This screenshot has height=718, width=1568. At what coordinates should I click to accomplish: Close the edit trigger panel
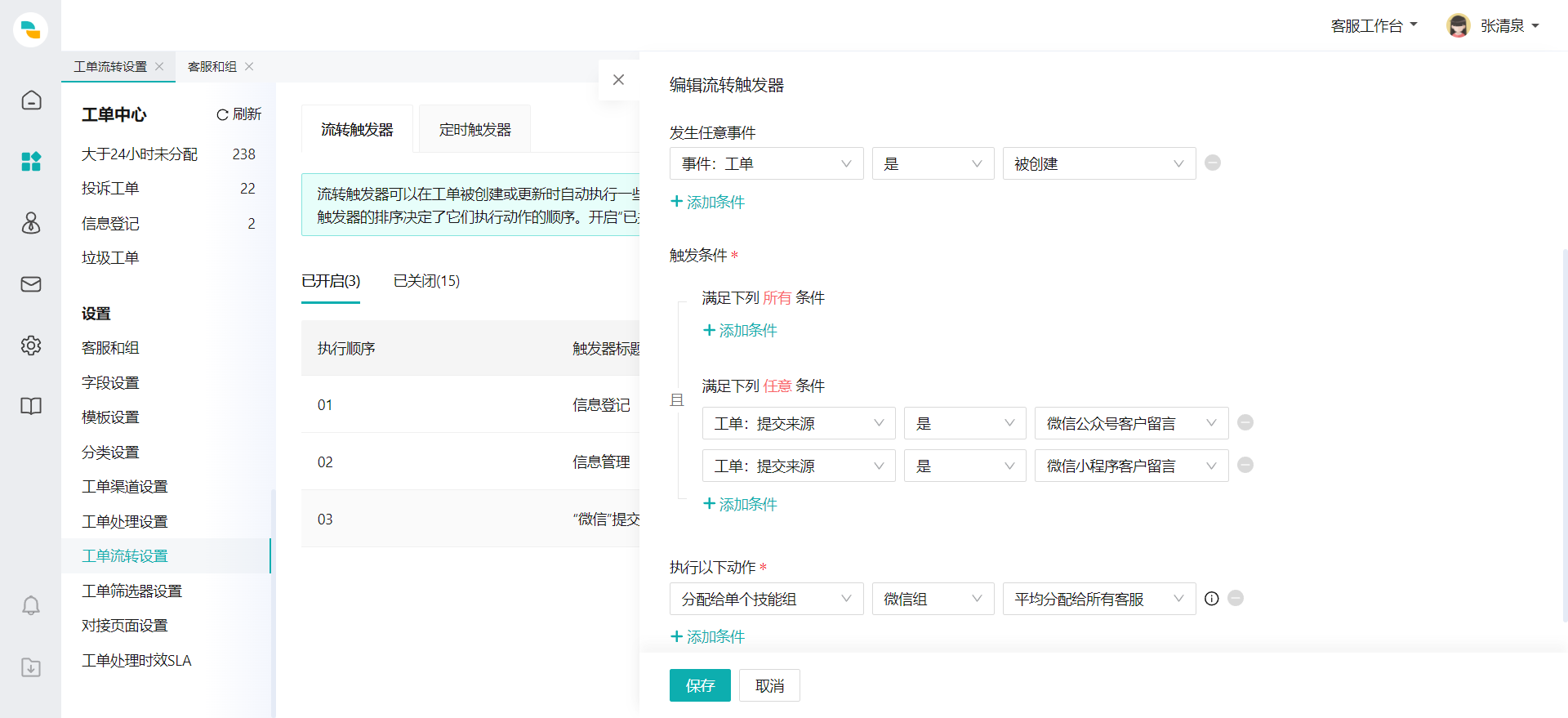coord(618,80)
